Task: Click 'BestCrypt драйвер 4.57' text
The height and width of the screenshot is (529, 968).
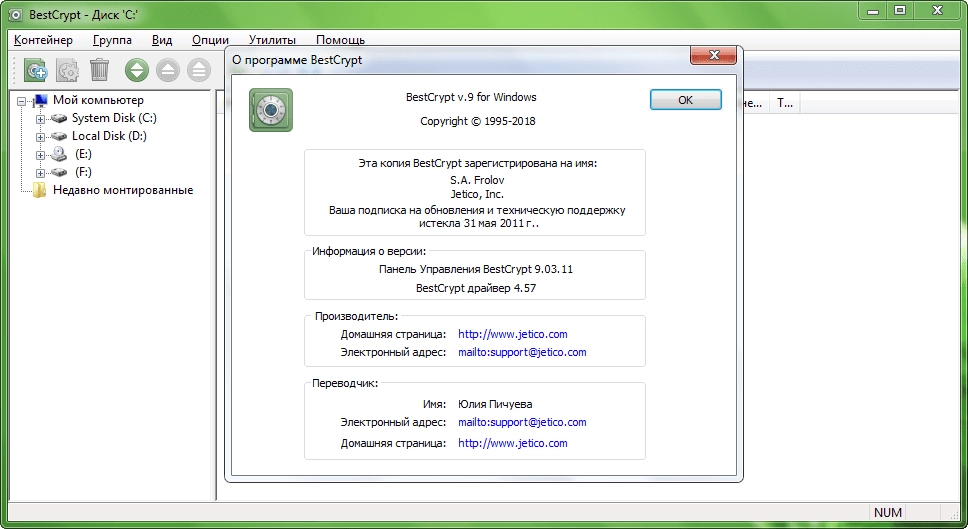Action: 476,288
